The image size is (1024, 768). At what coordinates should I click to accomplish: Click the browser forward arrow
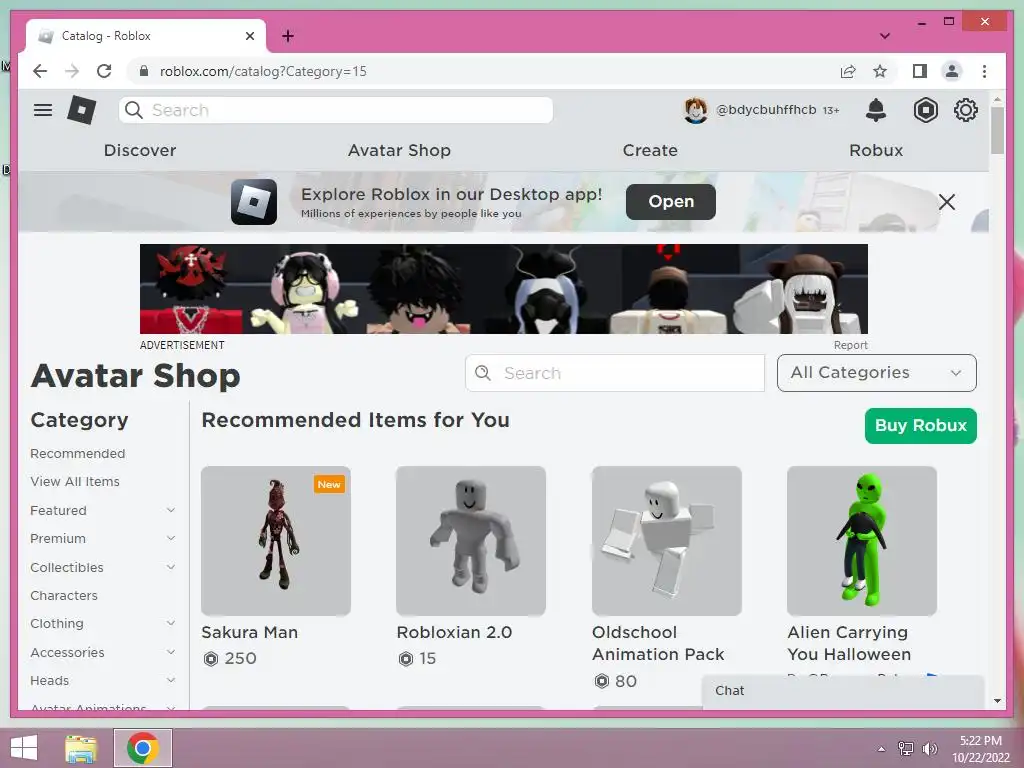click(72, 71)
